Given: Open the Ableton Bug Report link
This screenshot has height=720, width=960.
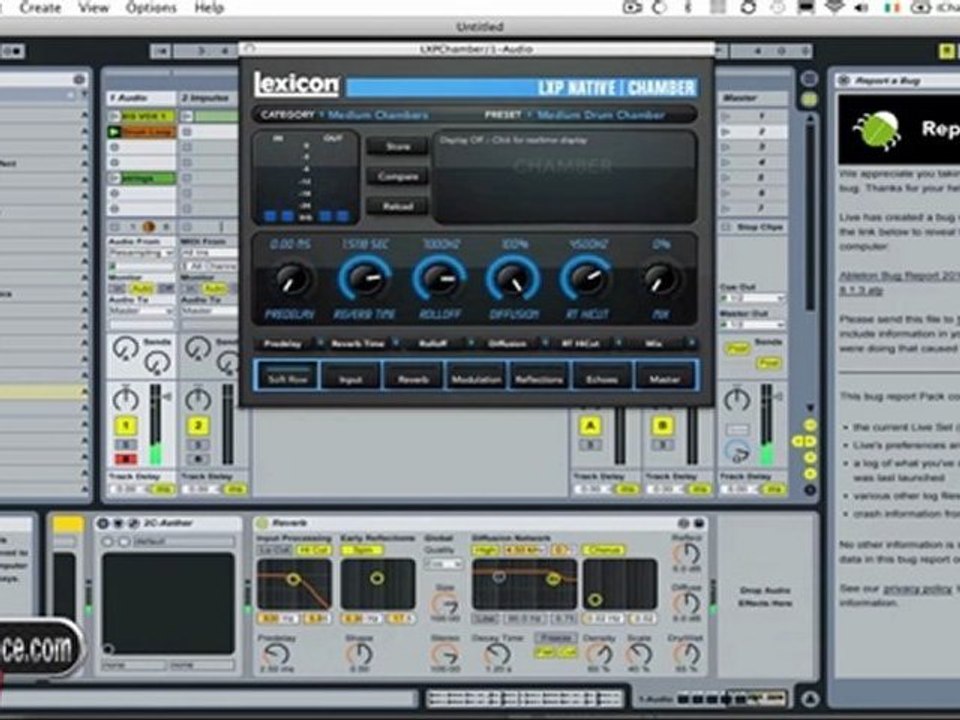Looking at the screenshot, I should tap(899, 283).
